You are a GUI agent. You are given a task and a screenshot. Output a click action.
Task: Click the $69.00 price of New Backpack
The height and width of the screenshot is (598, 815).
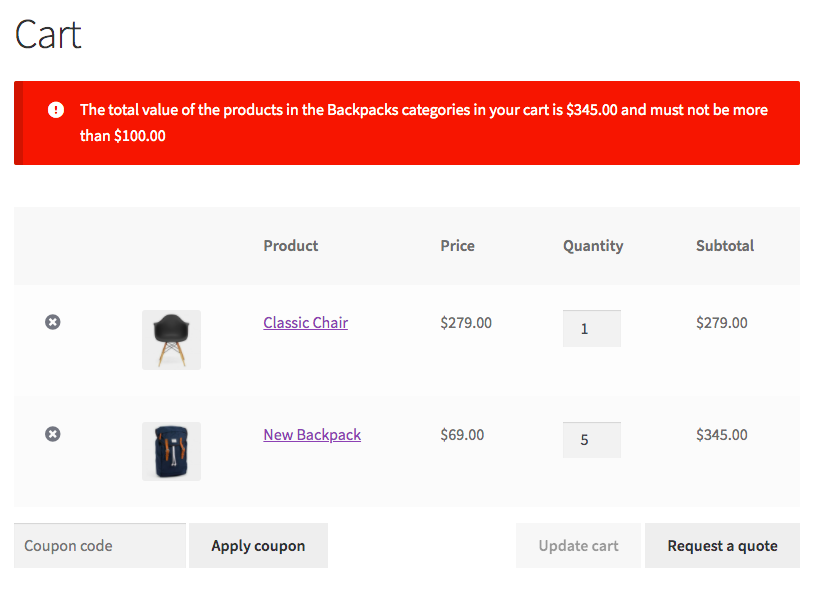point(462,435)
